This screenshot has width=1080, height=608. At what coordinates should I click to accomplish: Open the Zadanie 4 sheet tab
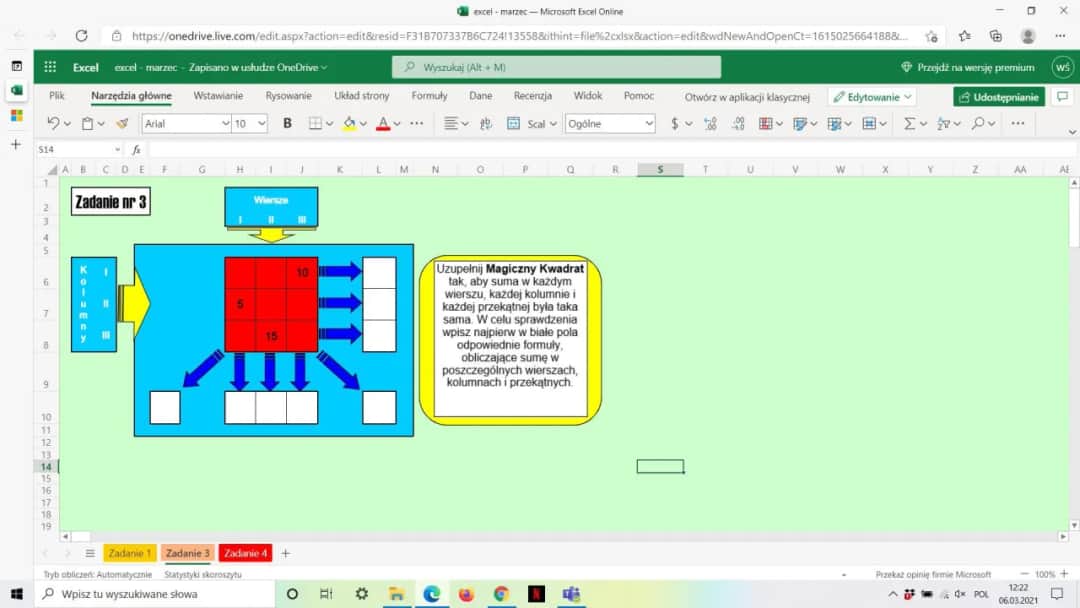[245, 552]
